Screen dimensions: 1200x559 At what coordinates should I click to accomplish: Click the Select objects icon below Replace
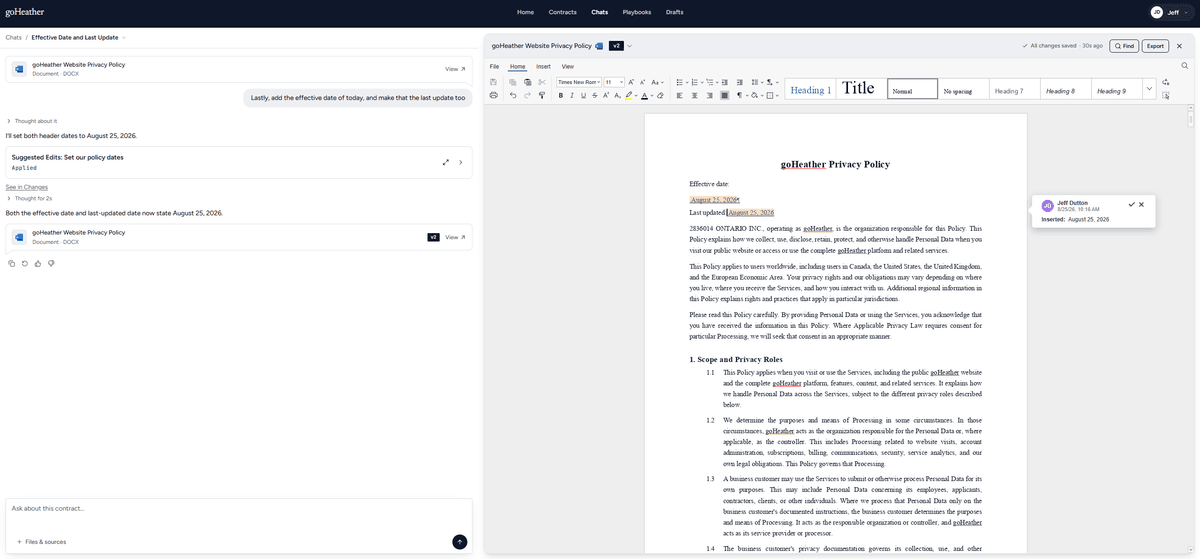click(1166, 95)
